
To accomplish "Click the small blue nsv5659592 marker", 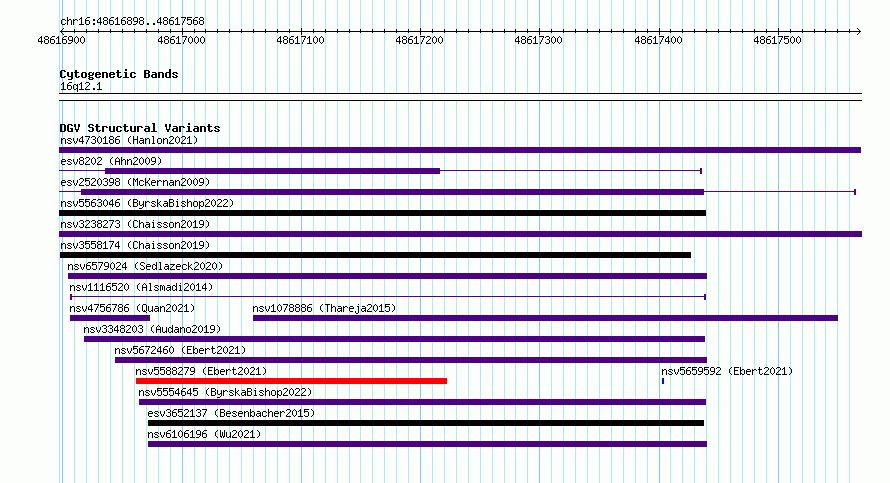I will pyautogui.click(x=662, y=381).
